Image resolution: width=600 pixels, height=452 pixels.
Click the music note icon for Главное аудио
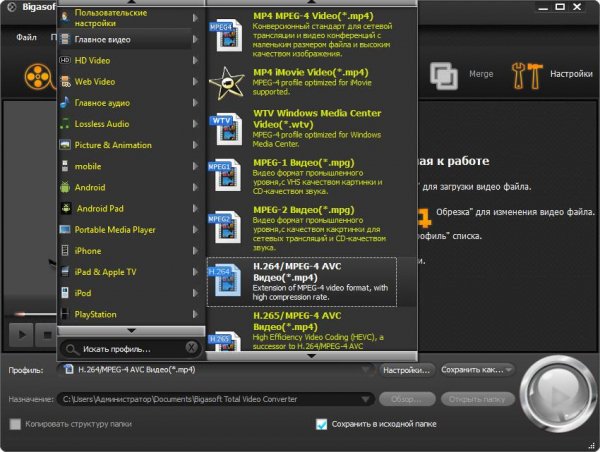point(65,102)
